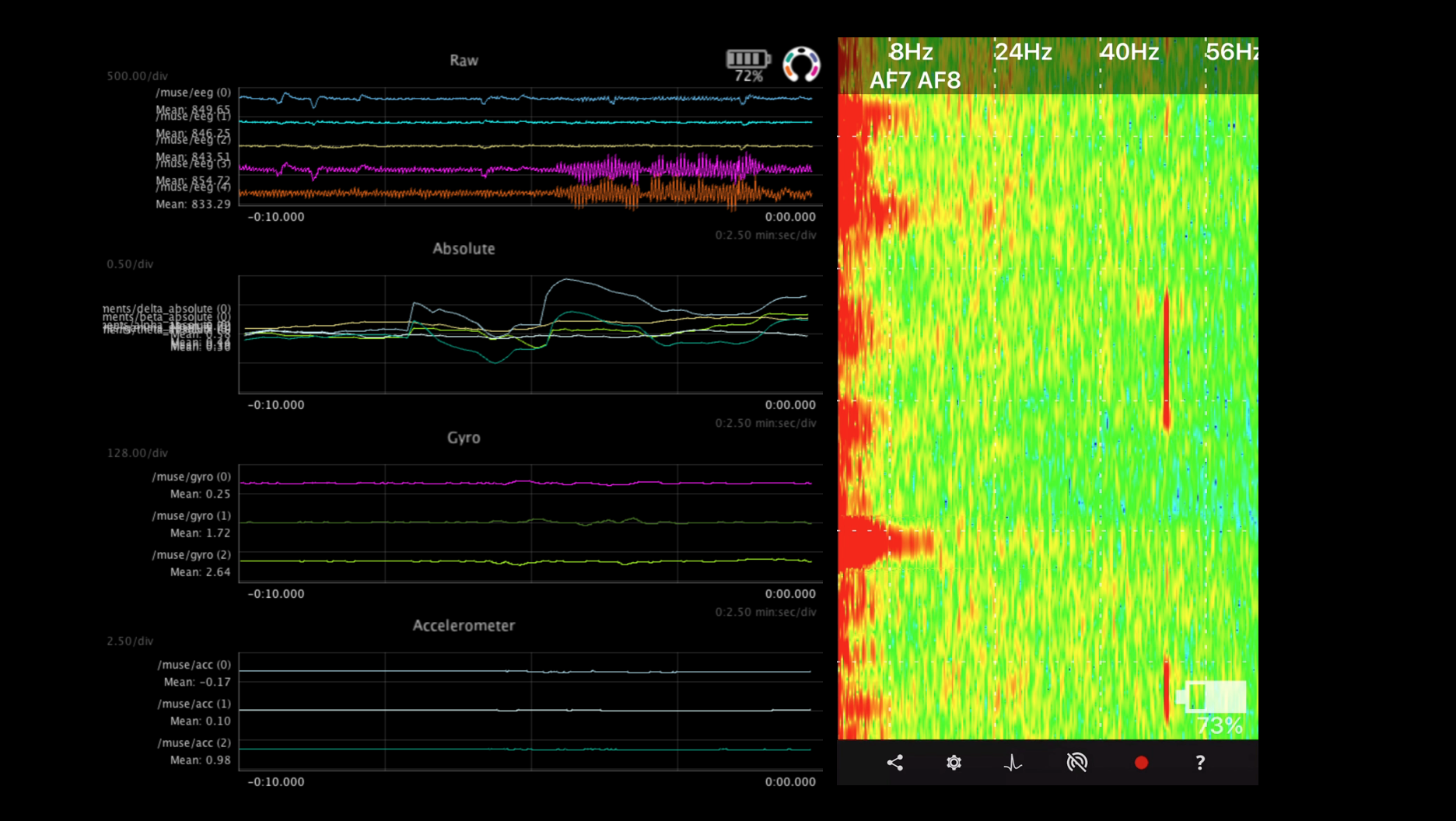
Task: Click the Accelerometer graph title
Action: (x=464, y=626)
